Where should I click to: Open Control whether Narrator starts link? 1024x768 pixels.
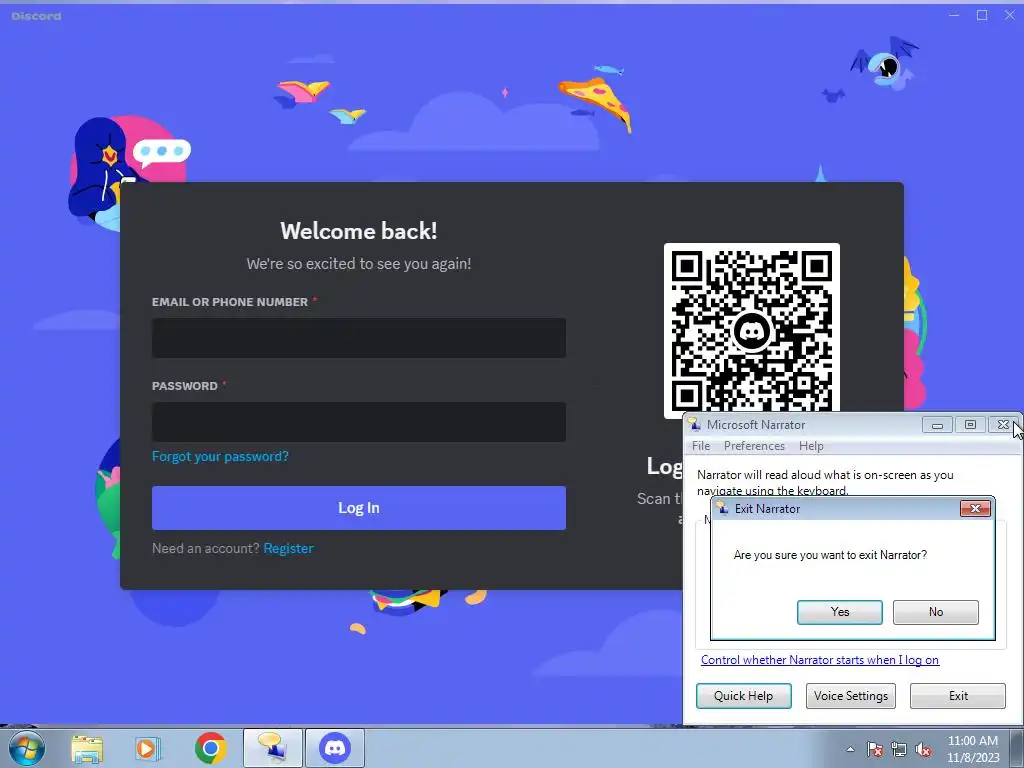(x=820, y=660)
